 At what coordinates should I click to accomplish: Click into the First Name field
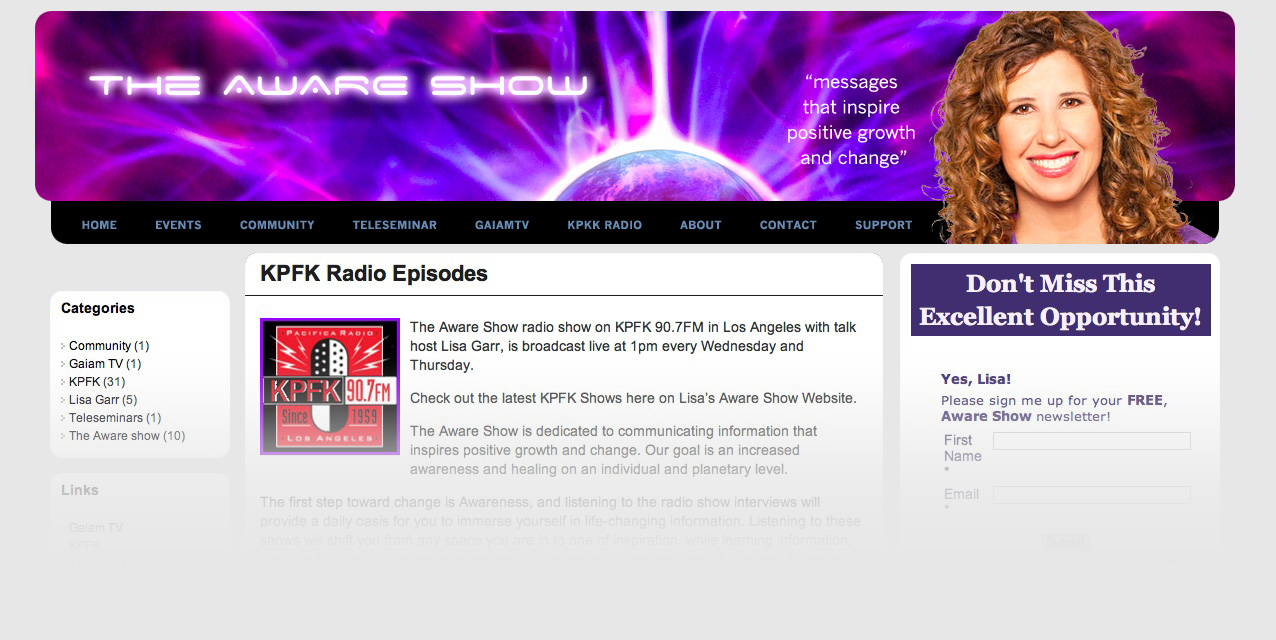[x=1092, y=441]
